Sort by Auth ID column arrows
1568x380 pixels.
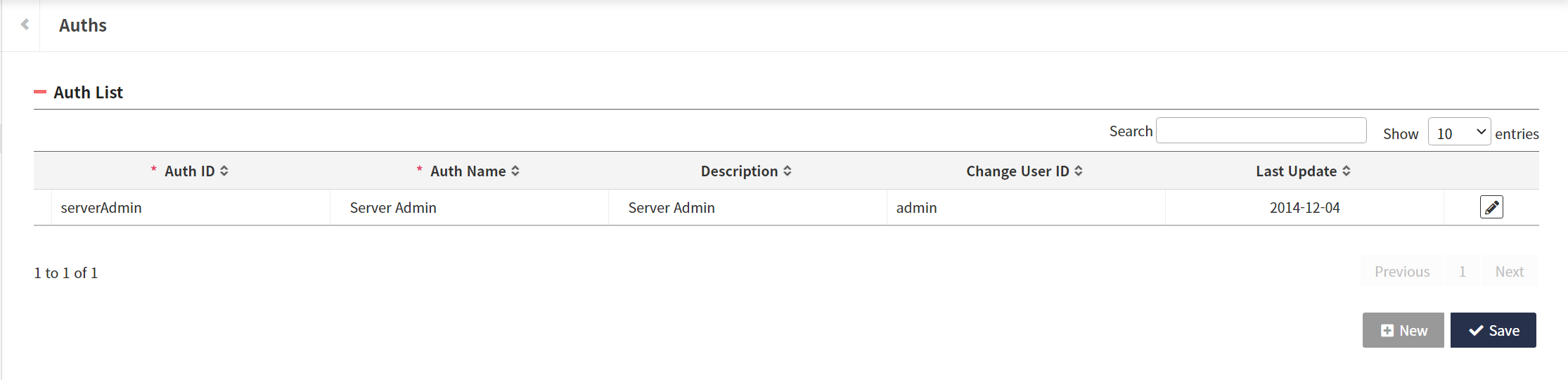tap(224, 171)
